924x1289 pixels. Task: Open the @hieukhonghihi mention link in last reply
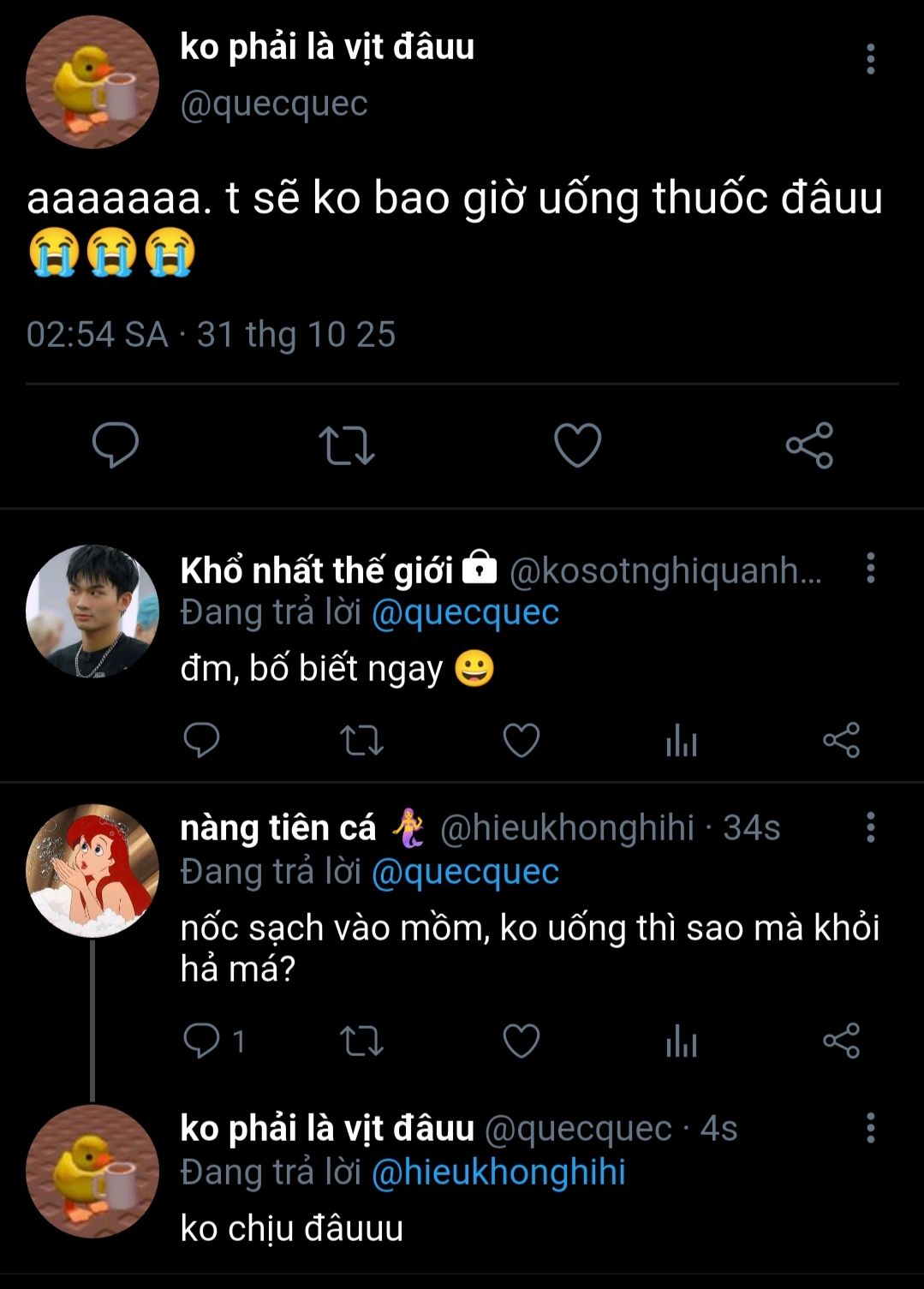pyautogui.click(x=498, y=1172)
